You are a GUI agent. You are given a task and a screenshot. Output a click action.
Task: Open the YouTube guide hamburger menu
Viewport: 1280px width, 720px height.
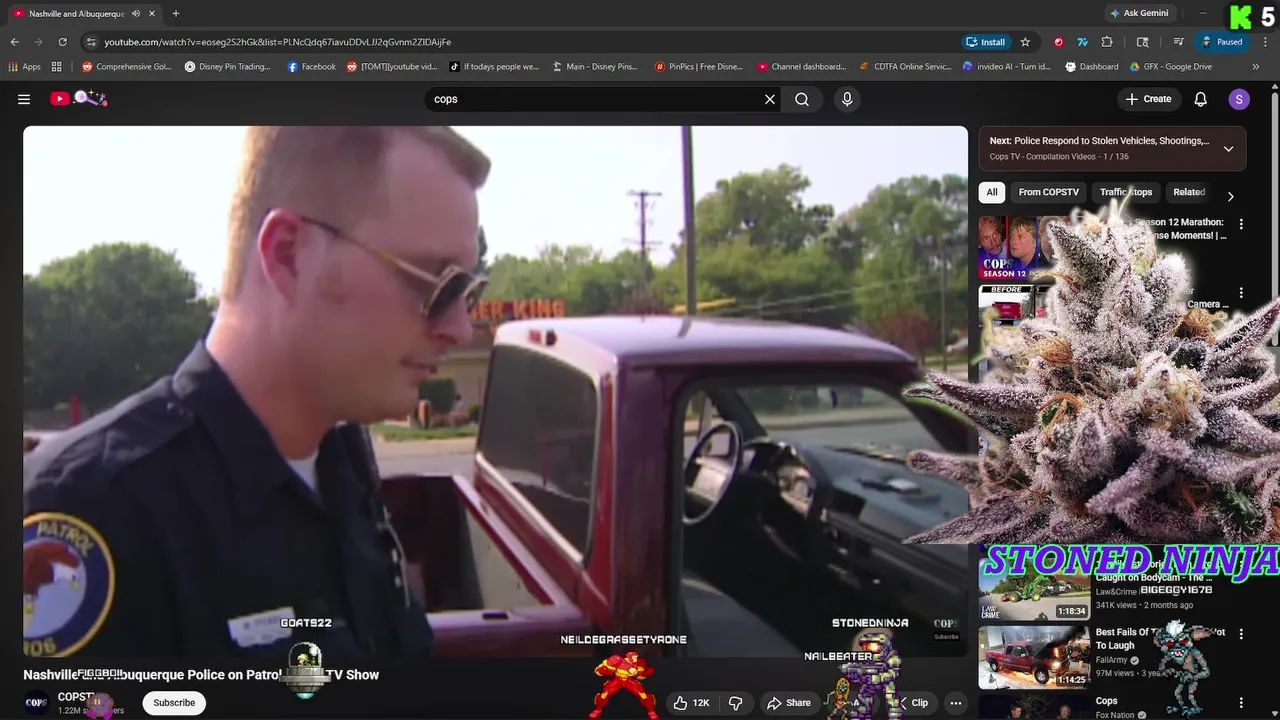pos(24,99)
